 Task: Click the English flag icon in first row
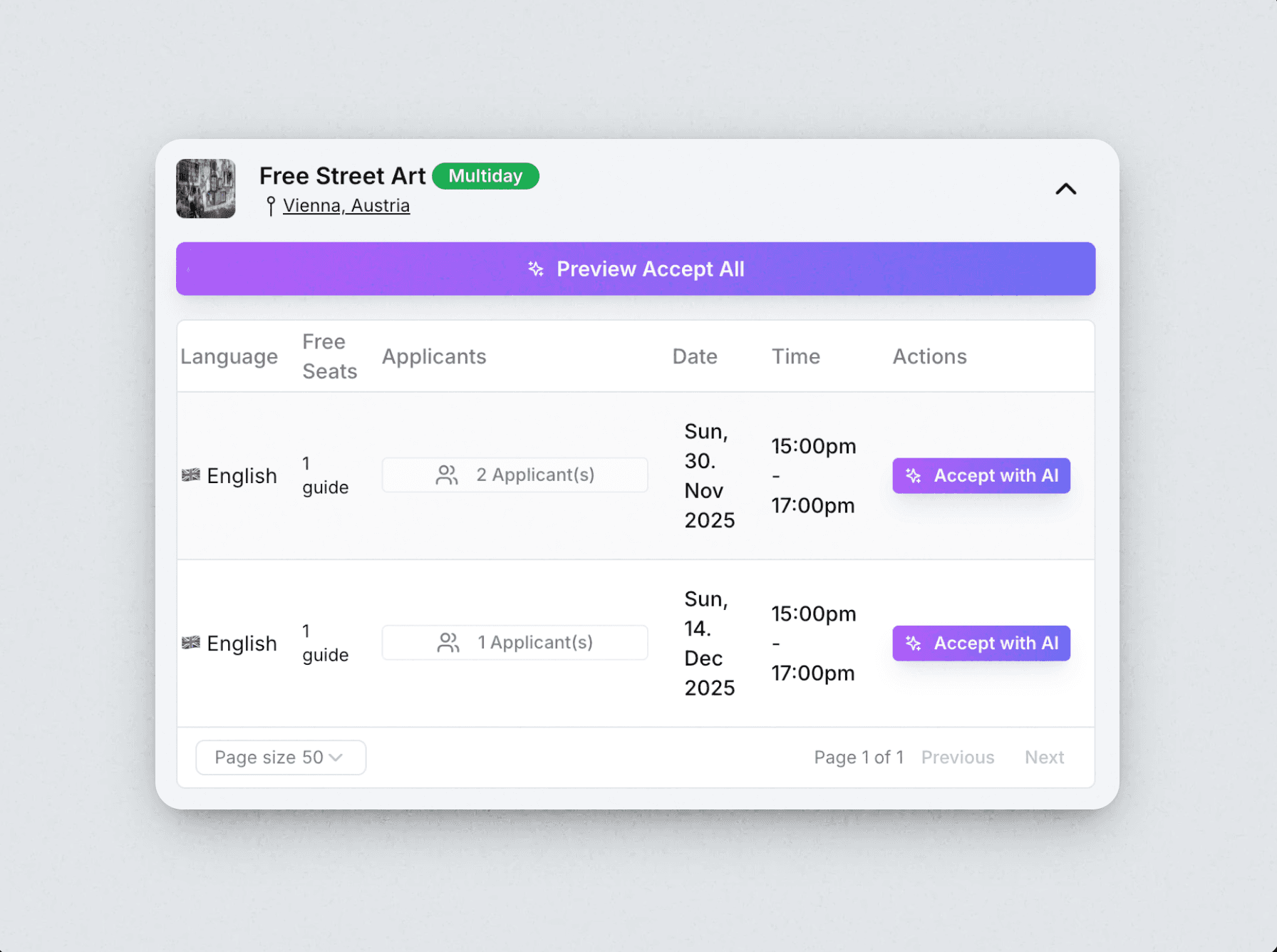click(191, 475)
